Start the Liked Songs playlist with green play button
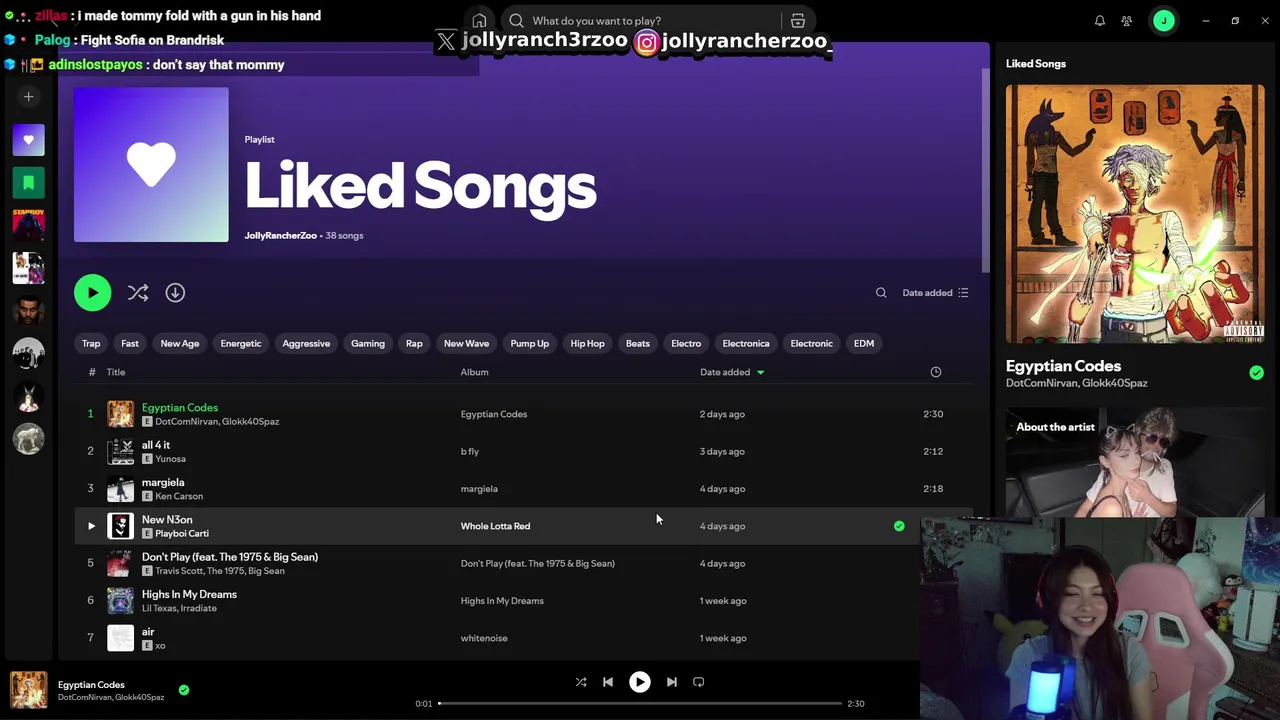Viewport: 1280px width, 720px height. pos(92,292)
